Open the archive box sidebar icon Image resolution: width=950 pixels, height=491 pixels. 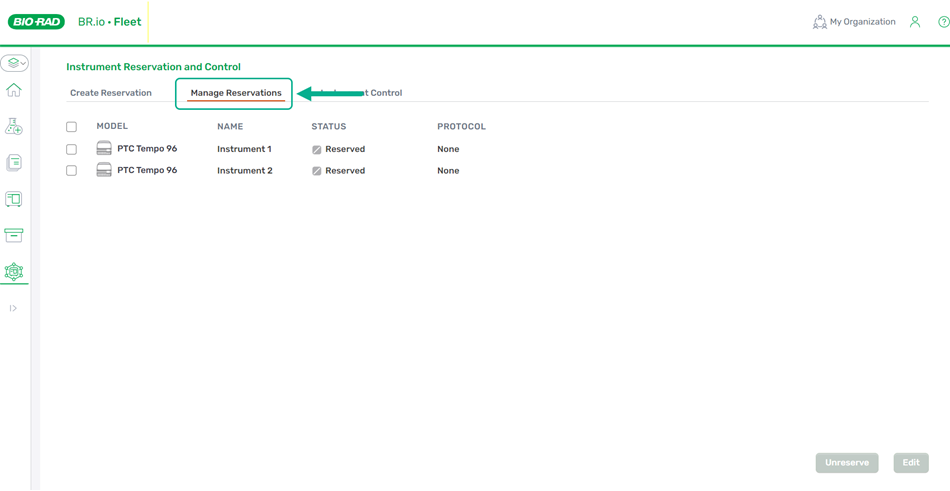click(x=14, y=235)
